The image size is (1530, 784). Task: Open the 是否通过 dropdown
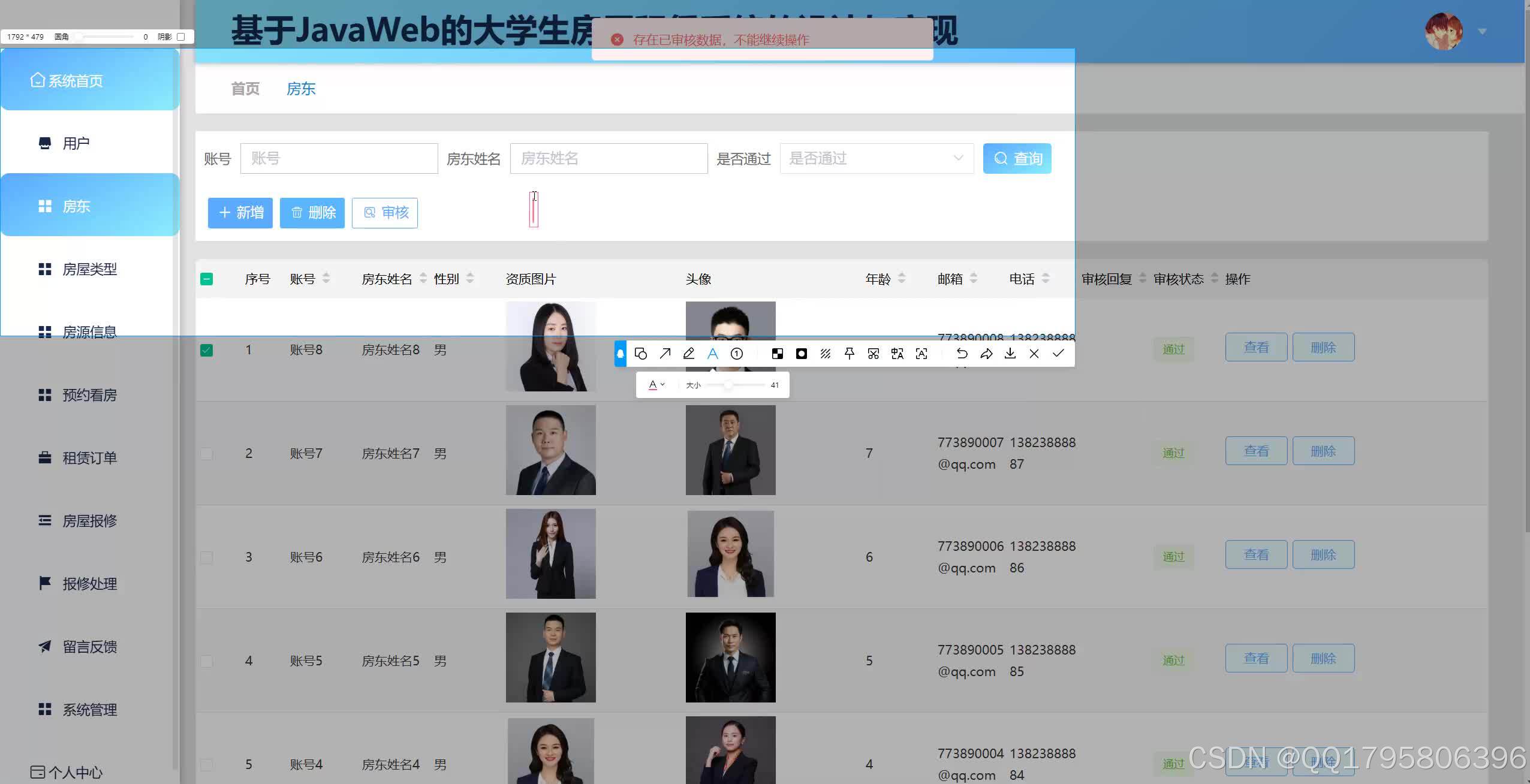[x=876, y=158]
